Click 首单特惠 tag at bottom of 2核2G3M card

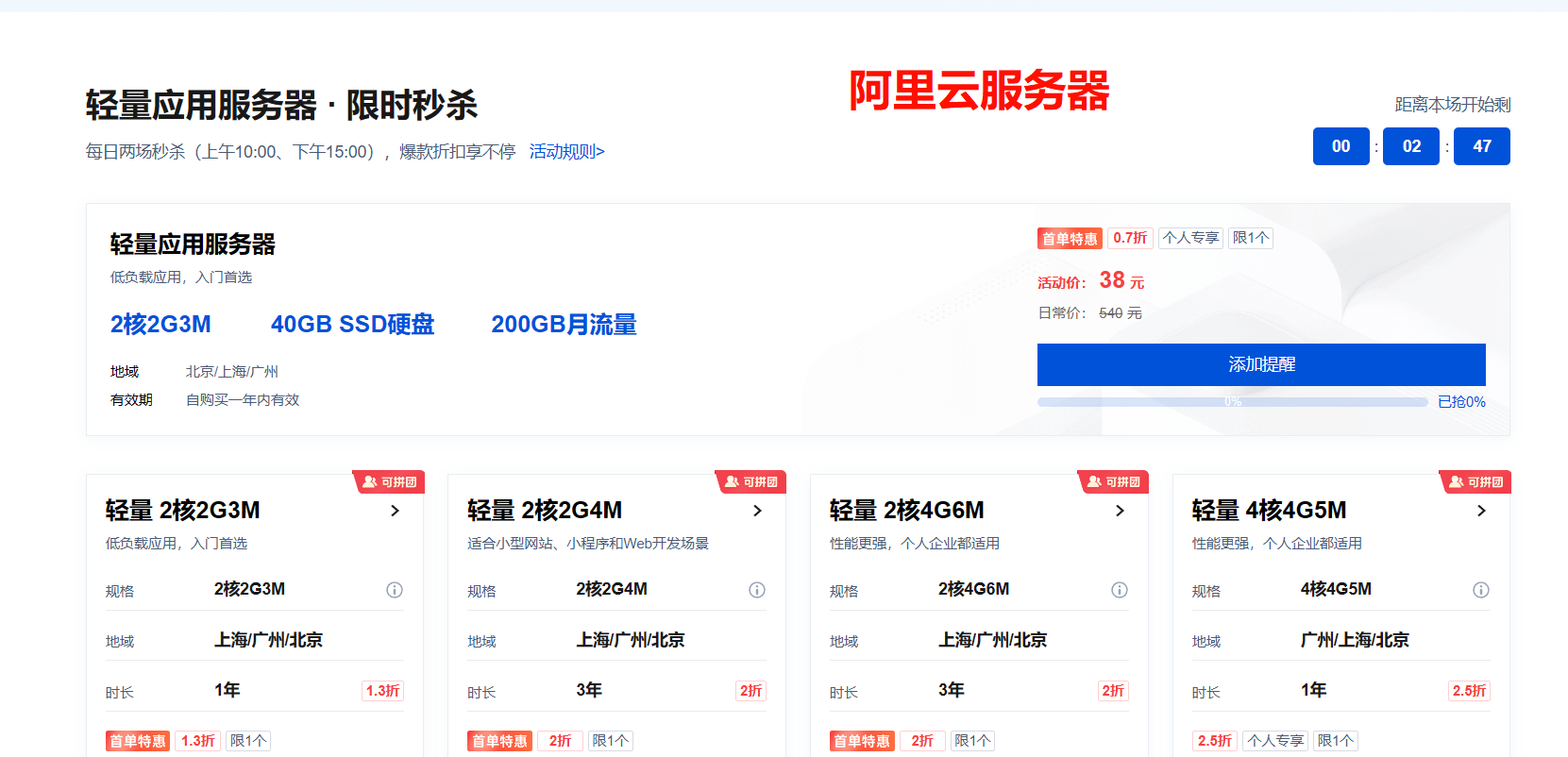[x=138, y=741]
